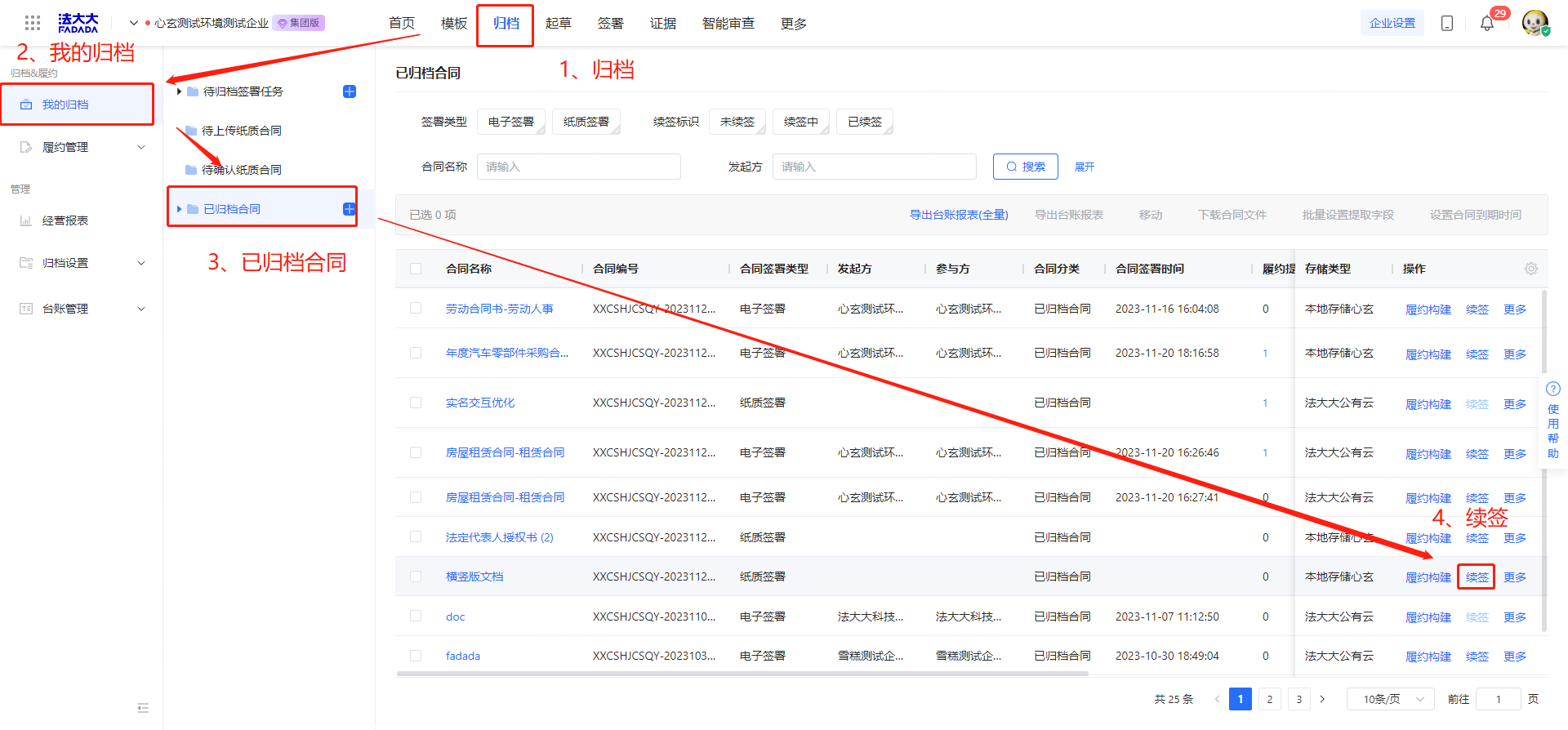Click the 企业设置 button
Image resolution: width=1568 pixels, height=730 pixels.
[1392, 23]
